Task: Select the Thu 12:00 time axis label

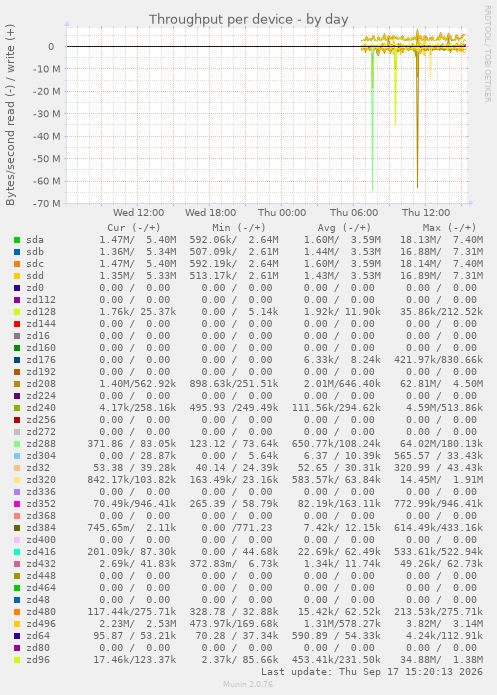Action: coord(426,213)
